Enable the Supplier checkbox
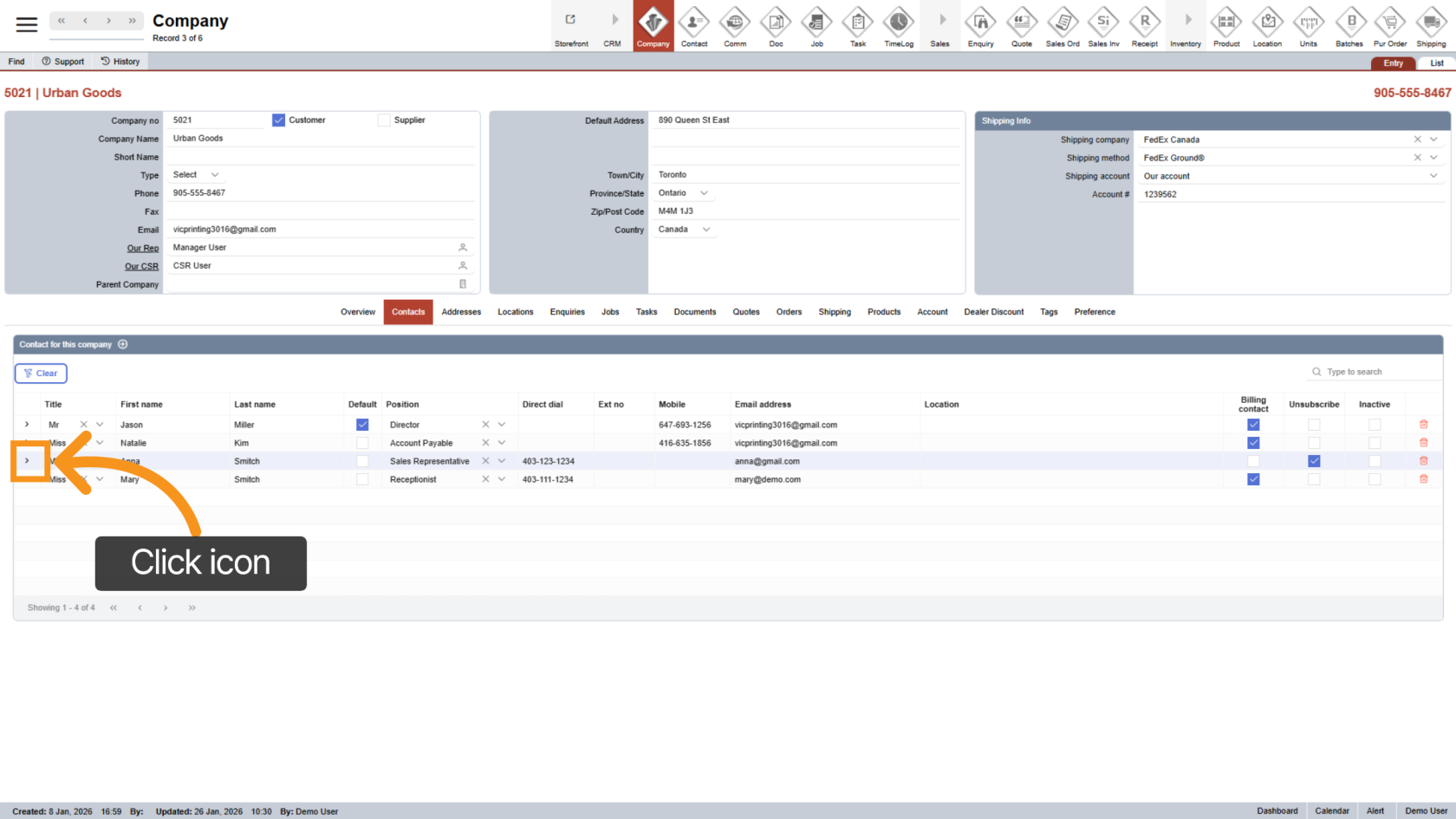 tap(384, 120)
